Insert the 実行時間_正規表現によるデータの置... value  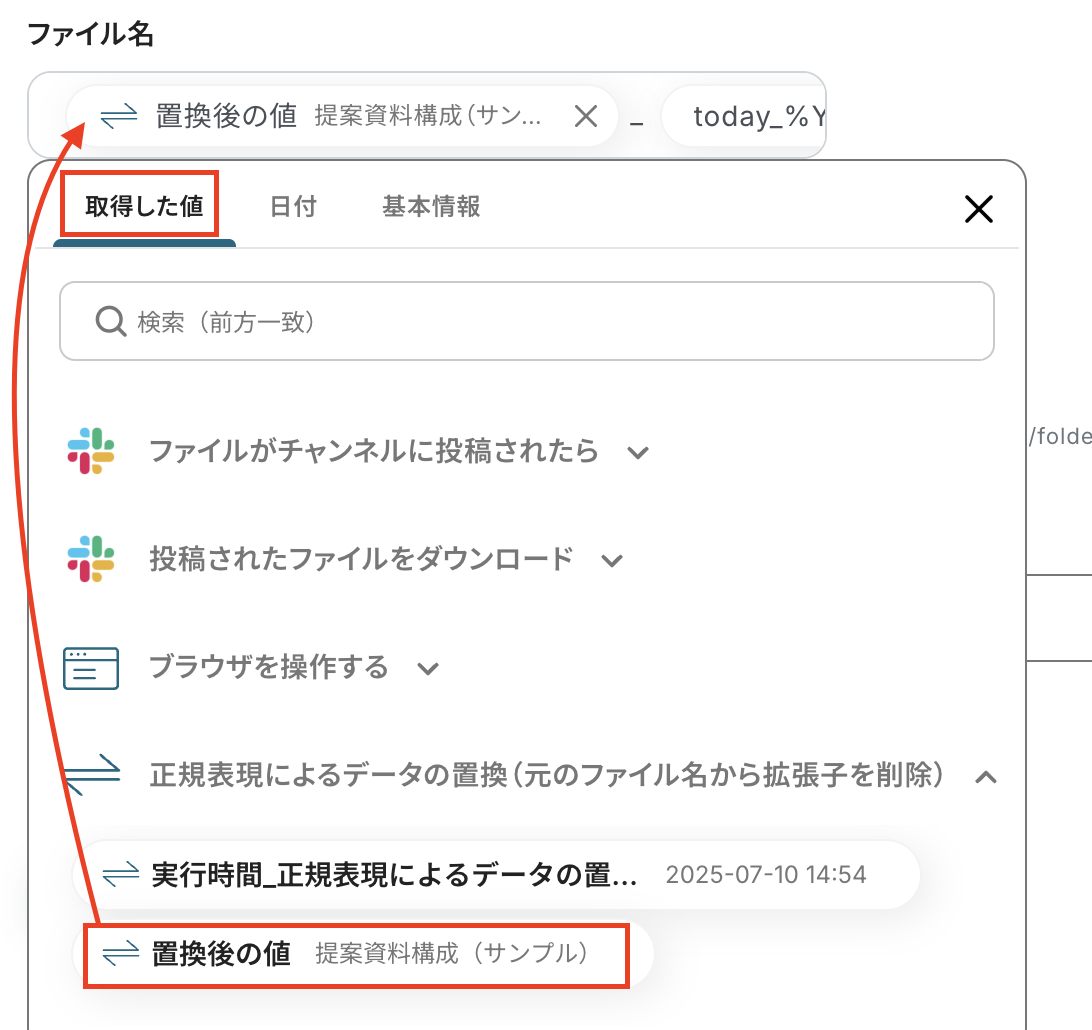496,875
